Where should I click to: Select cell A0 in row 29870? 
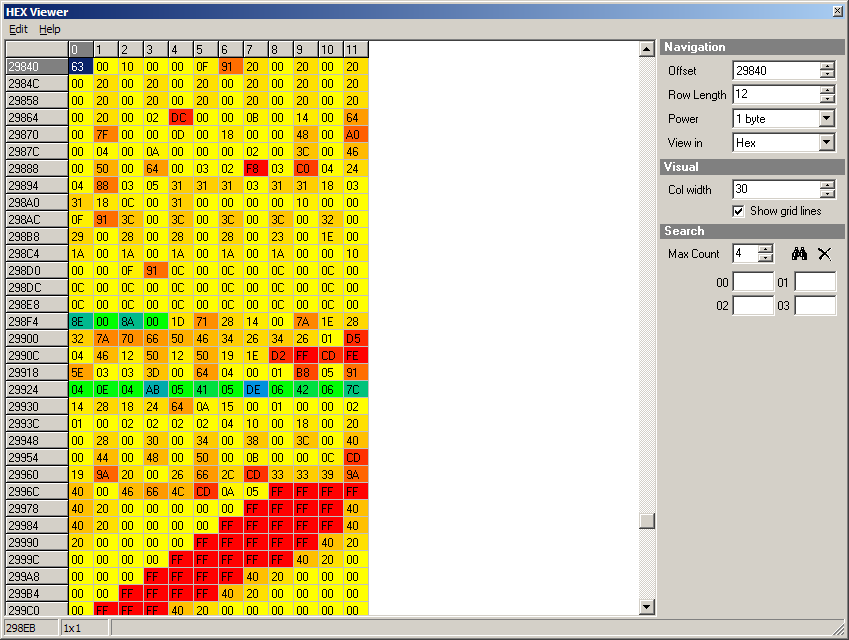coord(356,134)
